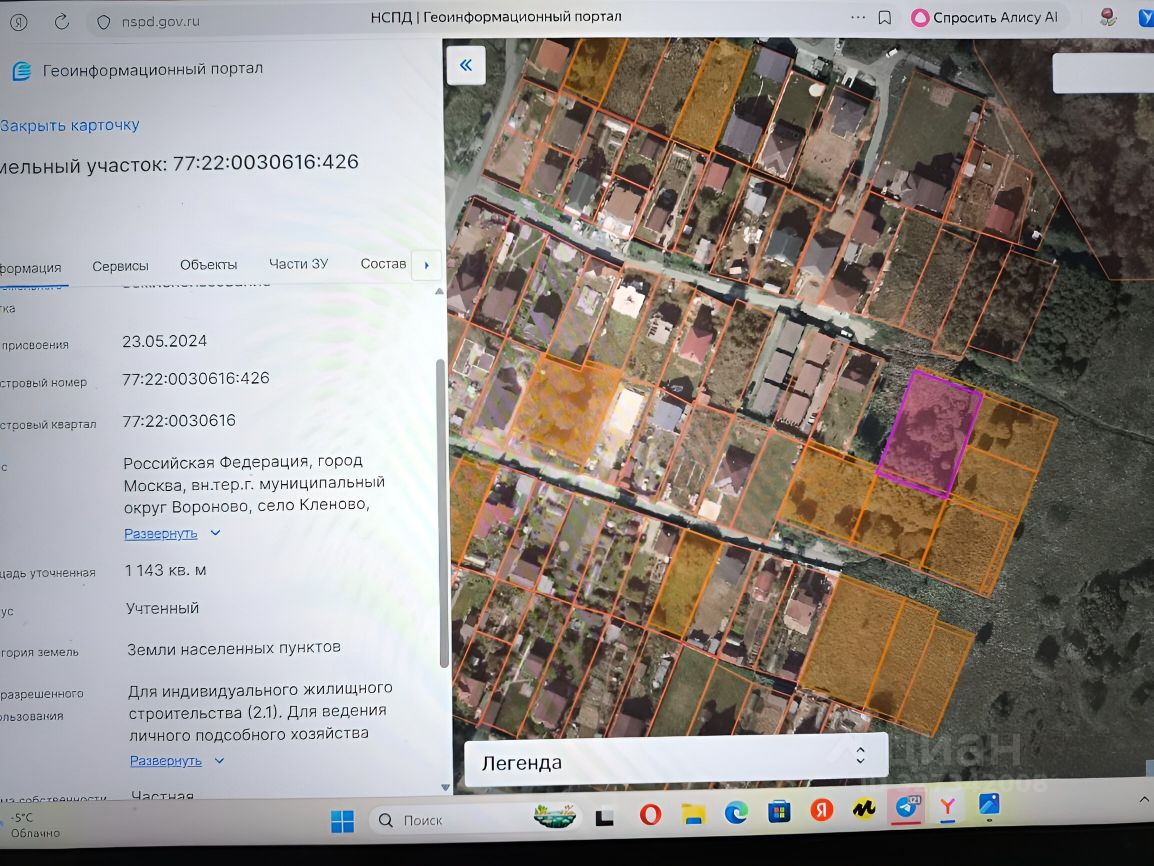1154x866 pixels.
Task: Click the Geoportal logo icon
Action: coord(22,71)
